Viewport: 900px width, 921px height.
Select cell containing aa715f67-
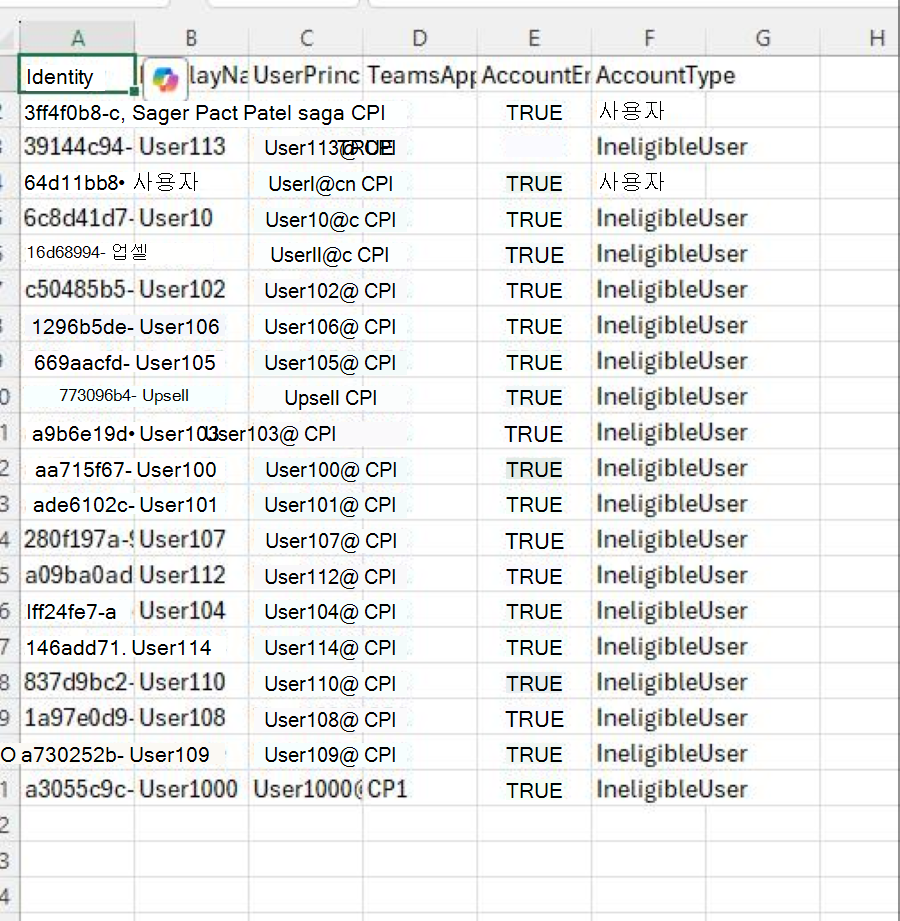click(x=78, y=469)
